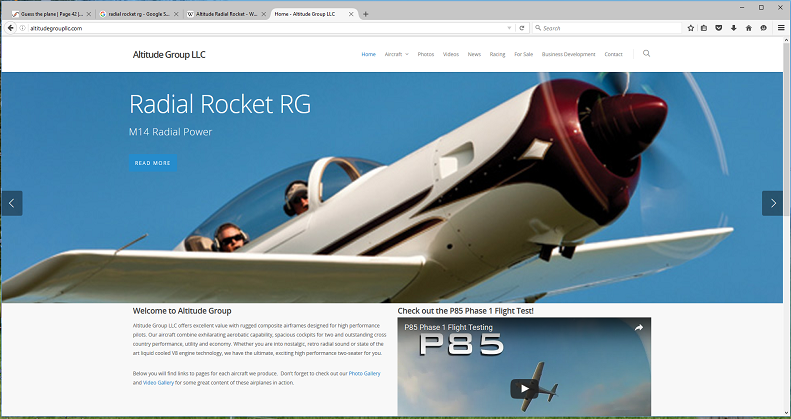The width and height of the screenshot is (791, 419).
Task: Maximize the Firefox window
Action: tap(761, 7)
